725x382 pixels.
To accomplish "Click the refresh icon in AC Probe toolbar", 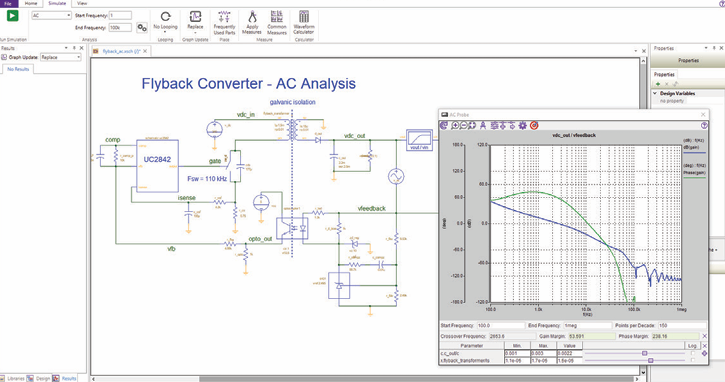I will 444,125.
